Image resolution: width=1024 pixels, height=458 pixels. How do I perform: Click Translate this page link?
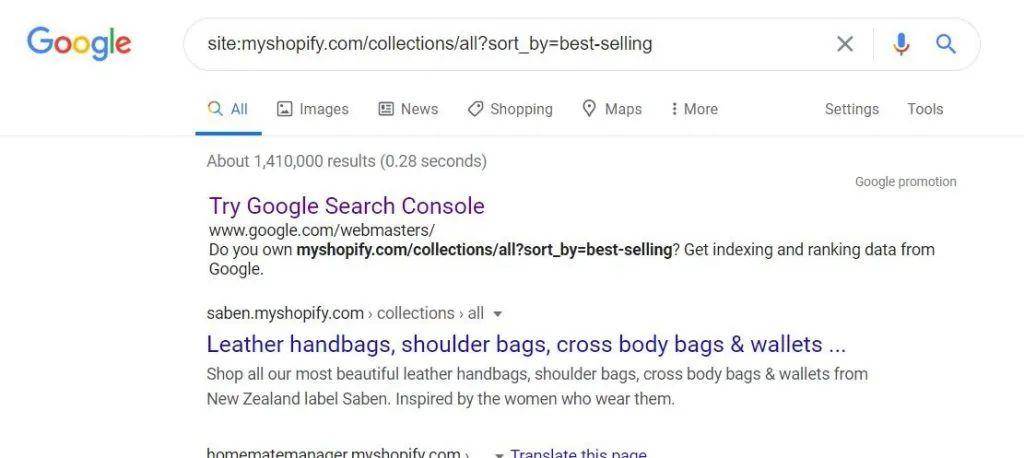(579, 453)
